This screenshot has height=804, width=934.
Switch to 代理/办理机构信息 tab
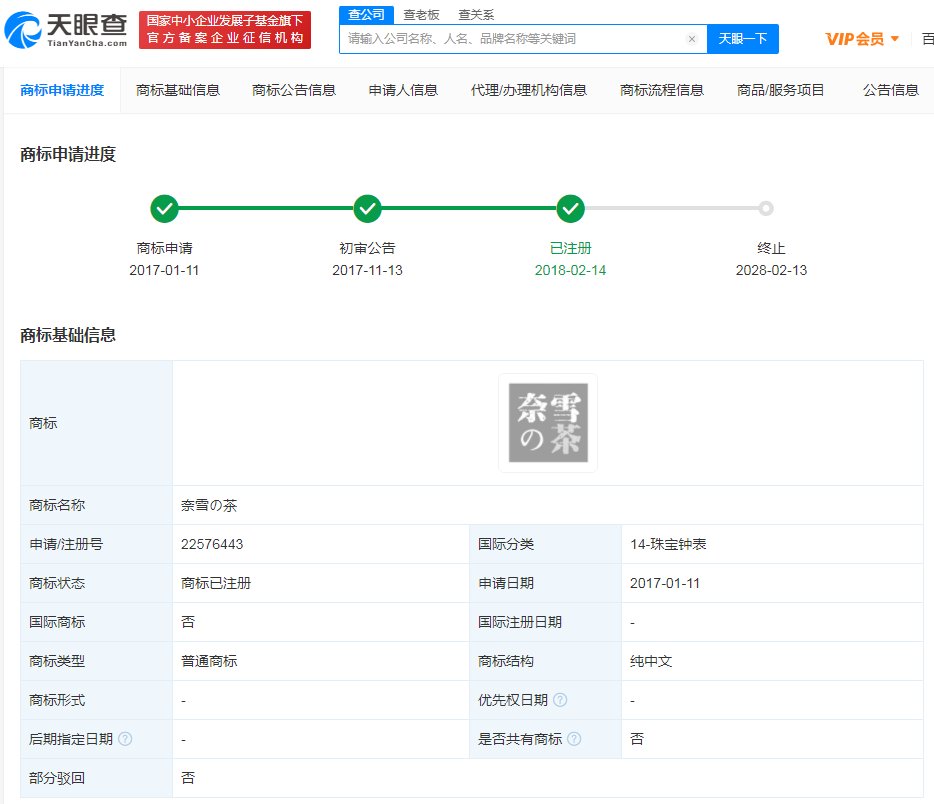tap(528, 90)
